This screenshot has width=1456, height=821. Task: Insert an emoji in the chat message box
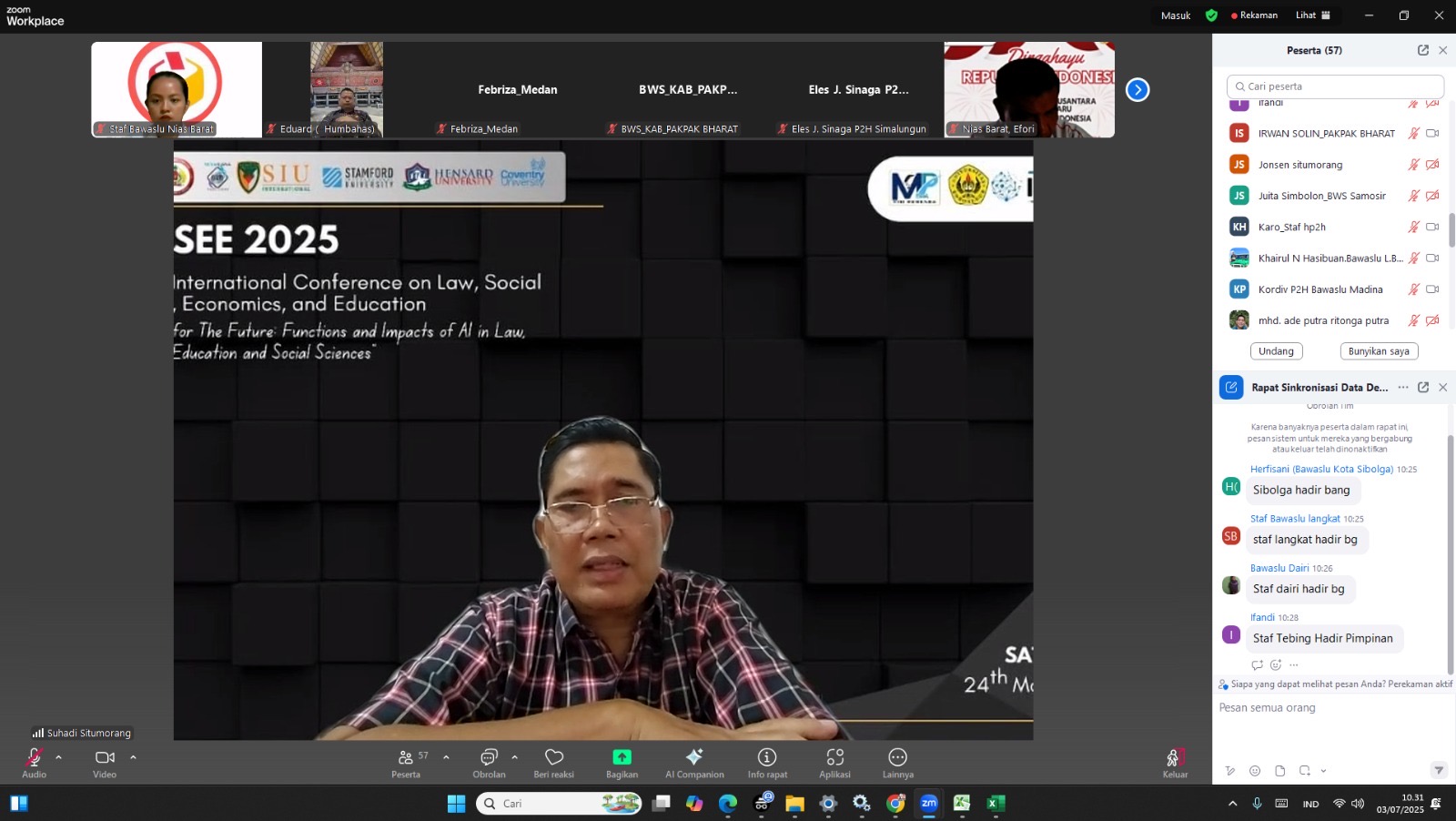(1255, 770)
